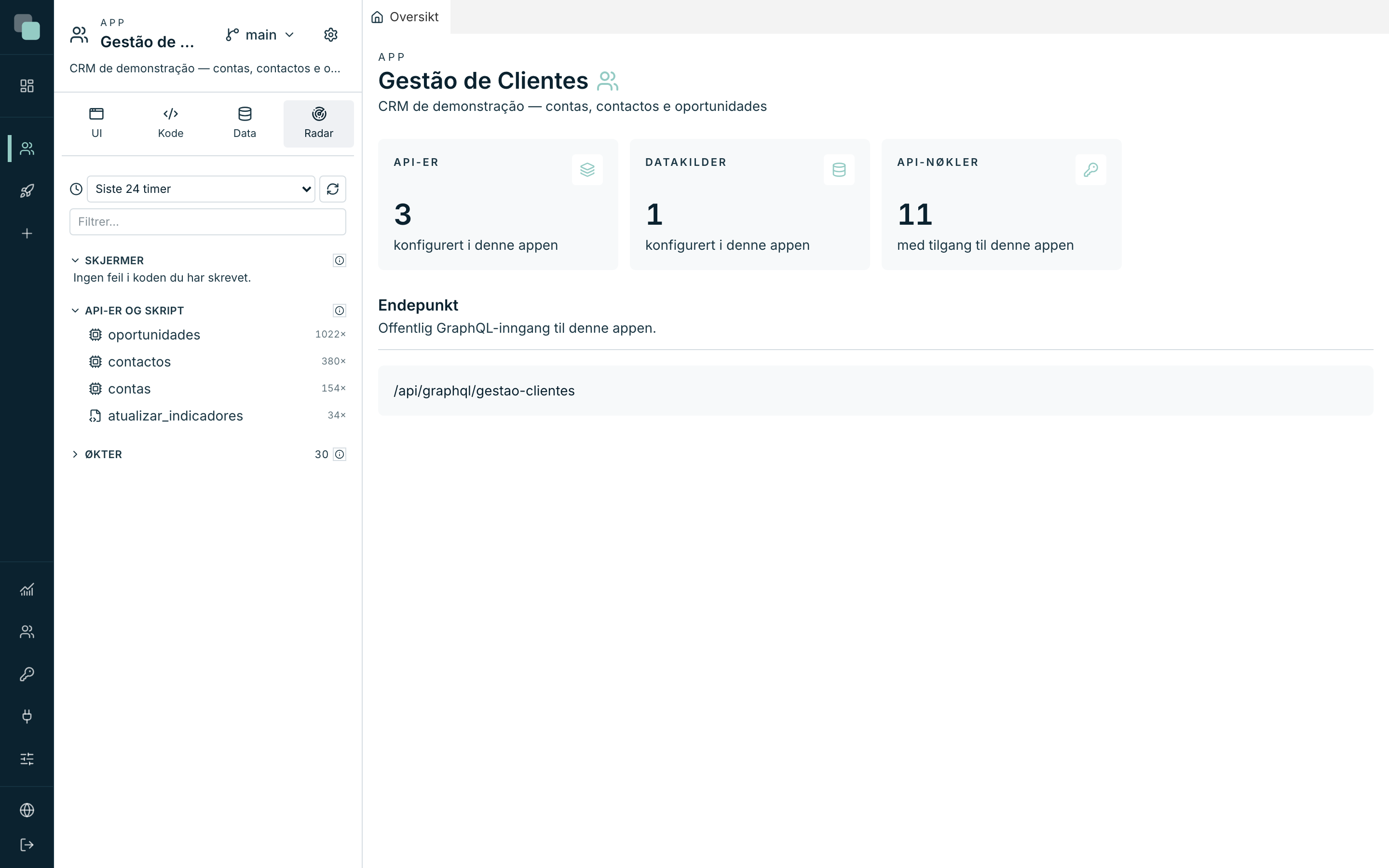Click the app logo in the sidebar
Image resolution: width=1389 pixels, height=868 pixels.
[27, 27]
